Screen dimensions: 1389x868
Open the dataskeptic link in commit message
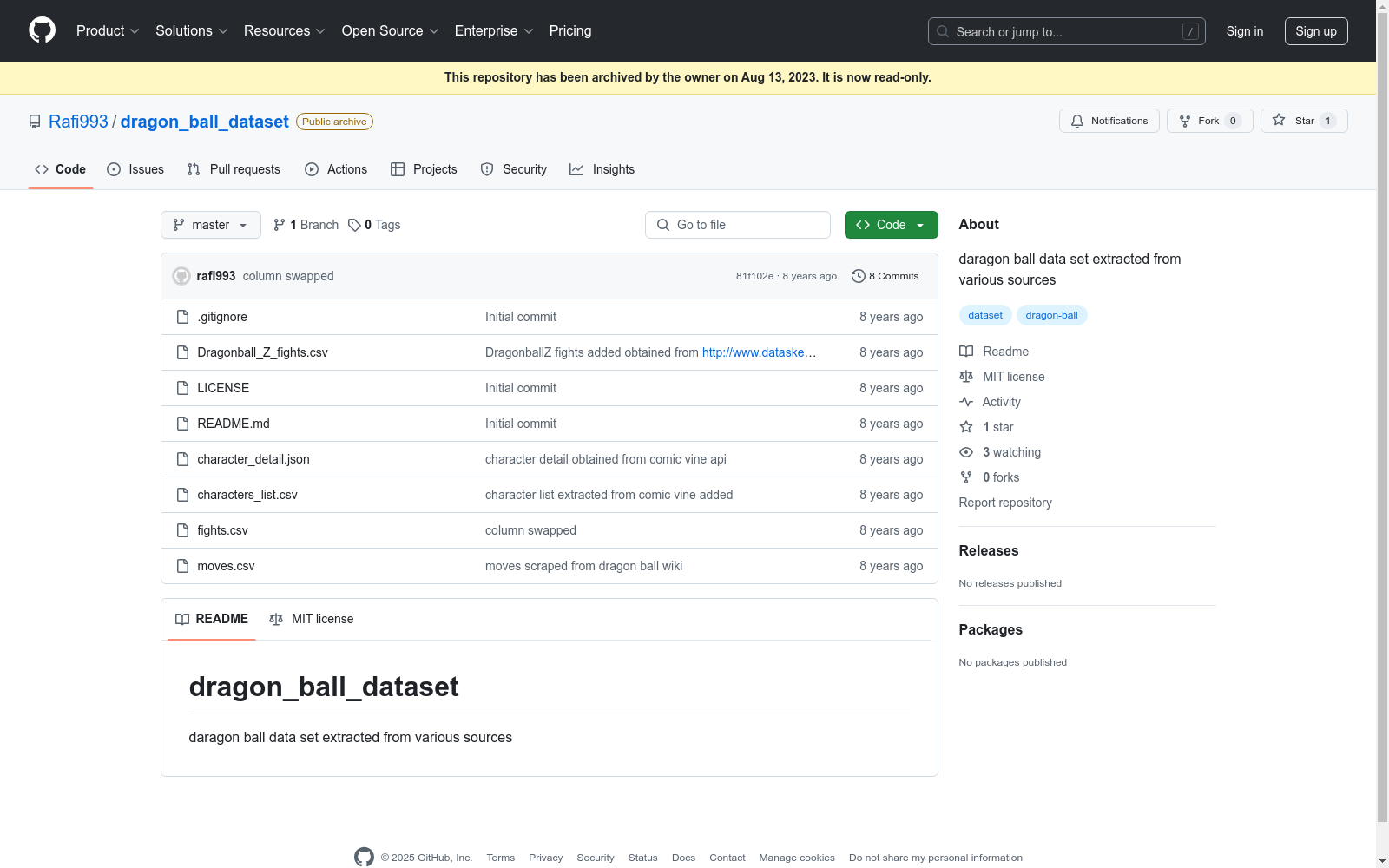(759, 352)
